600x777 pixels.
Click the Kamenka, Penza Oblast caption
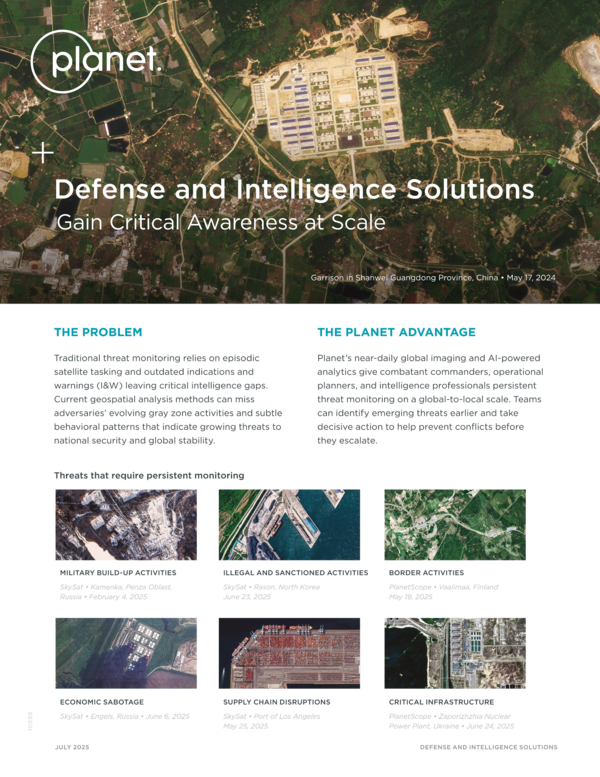pyautogui.click(x=116, y=592)
